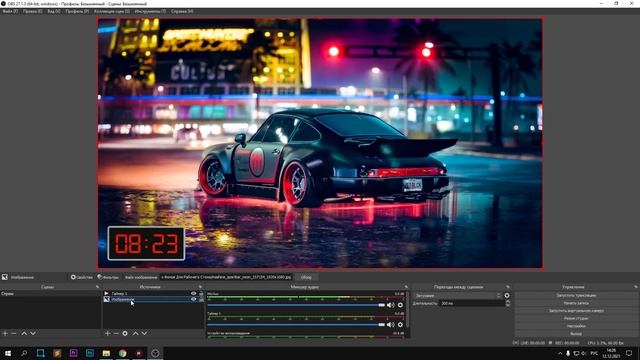The height and width of the screenshot is (360, 640).
Task: Open File Explorer from the taskbar
Action: (x=106, y=353)
